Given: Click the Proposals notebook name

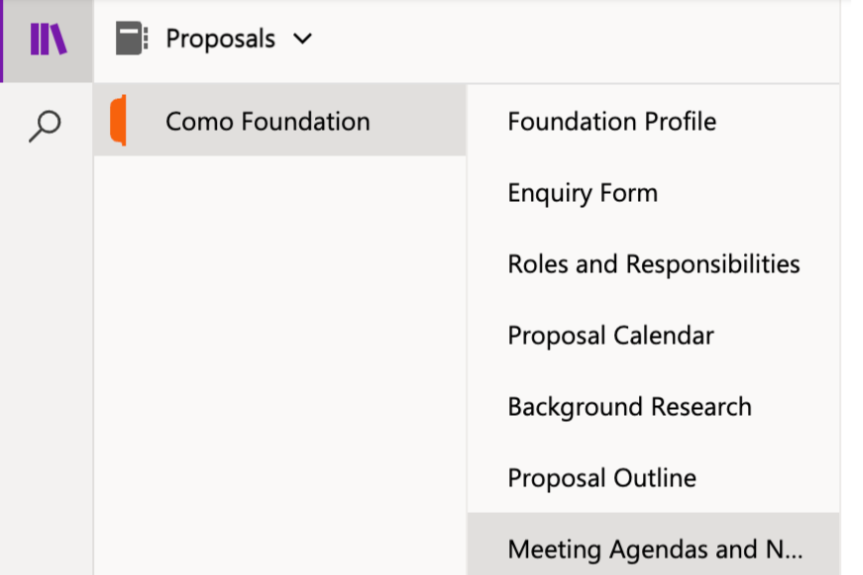Looking at the screenshot, I should (220, 39).
